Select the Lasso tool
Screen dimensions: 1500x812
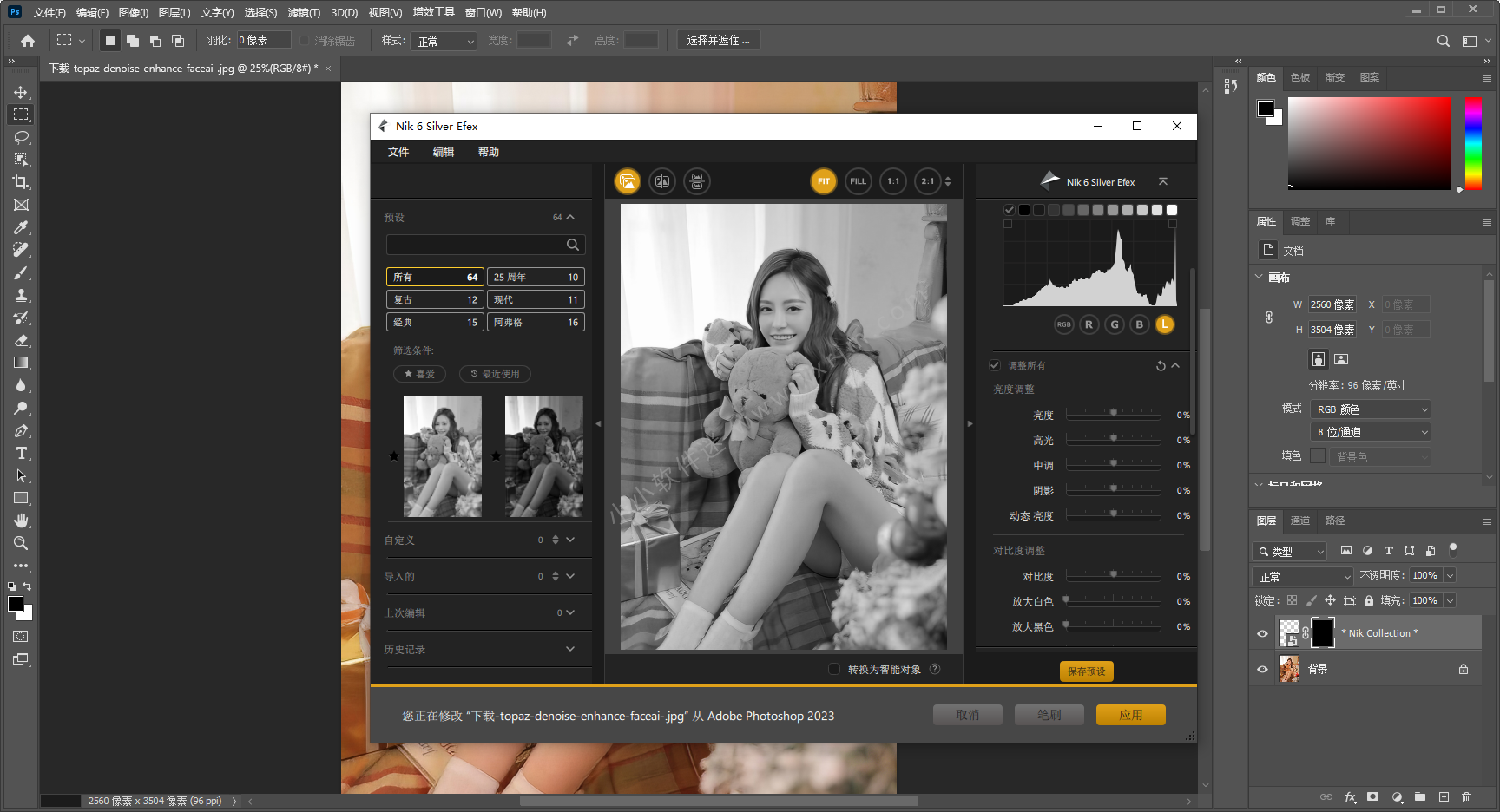pos(21,137)
